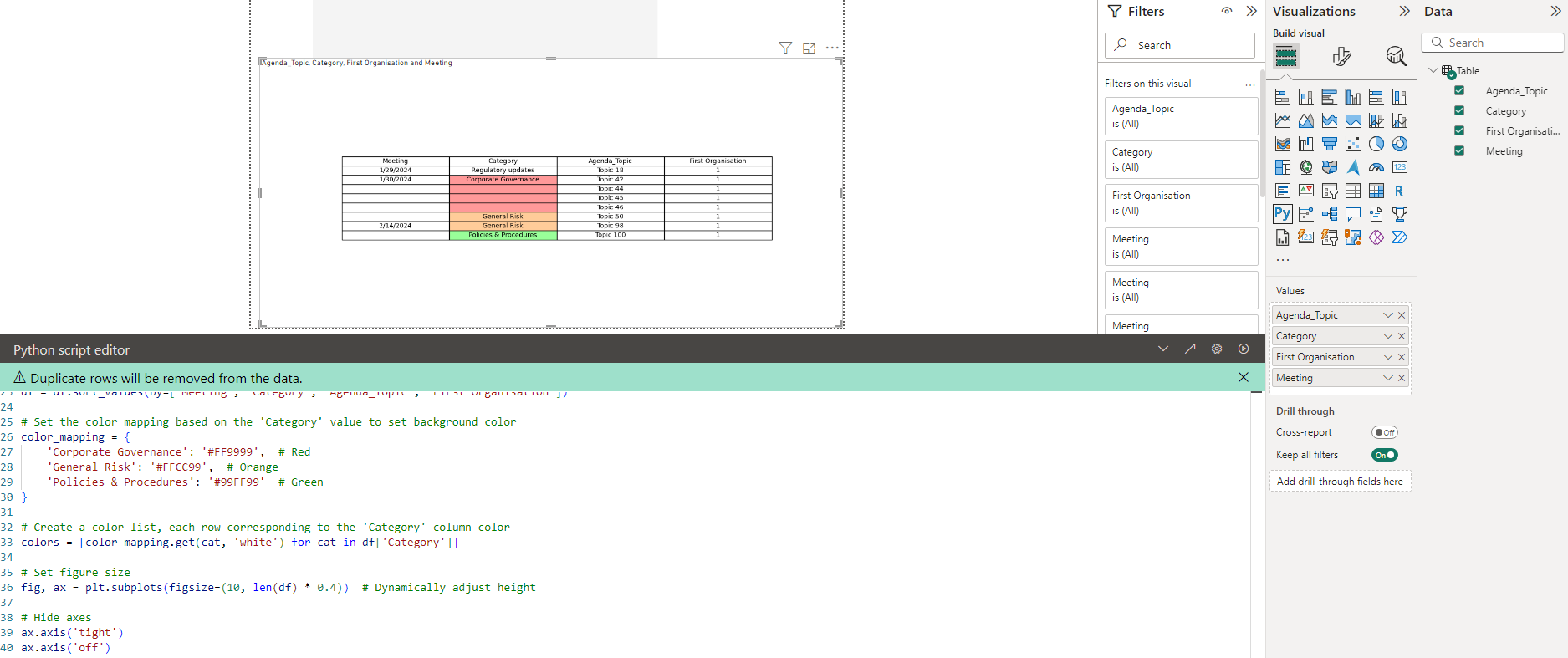Uncheck the First Organisation field checkbox
This screenshot has width=1568, height=658.
1459,130
